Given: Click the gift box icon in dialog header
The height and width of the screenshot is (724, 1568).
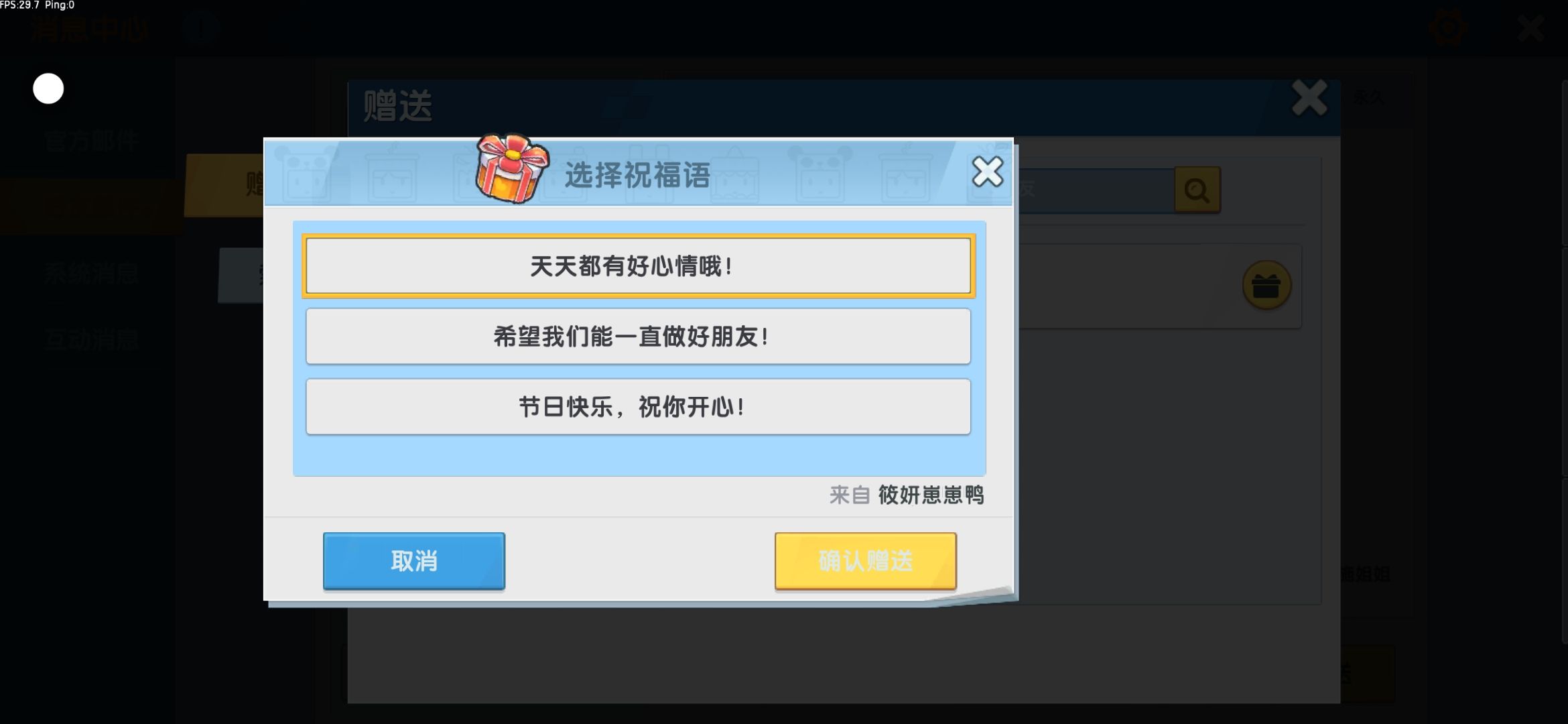Looking at the screenshot, I should [512, 168].
